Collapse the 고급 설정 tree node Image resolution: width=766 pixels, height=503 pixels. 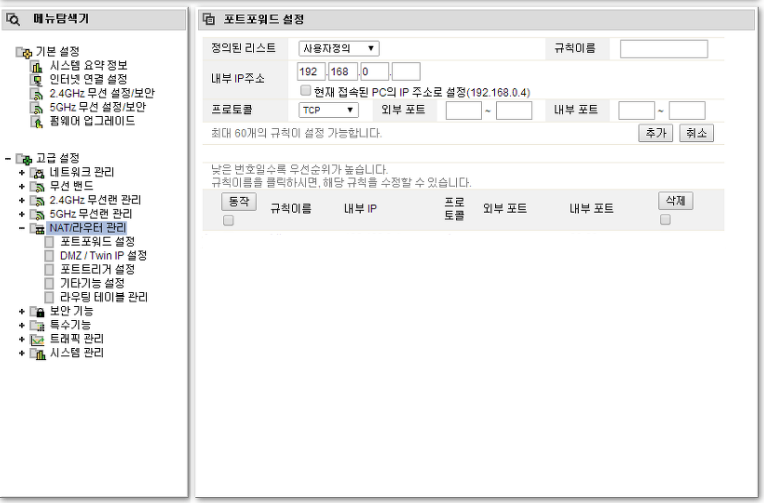7,159
